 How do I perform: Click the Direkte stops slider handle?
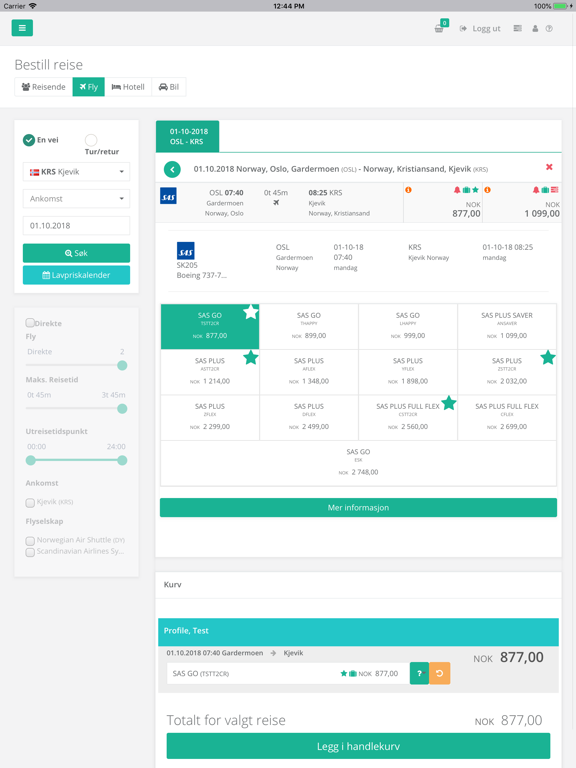pyautogui.click(x=122, y=365)
